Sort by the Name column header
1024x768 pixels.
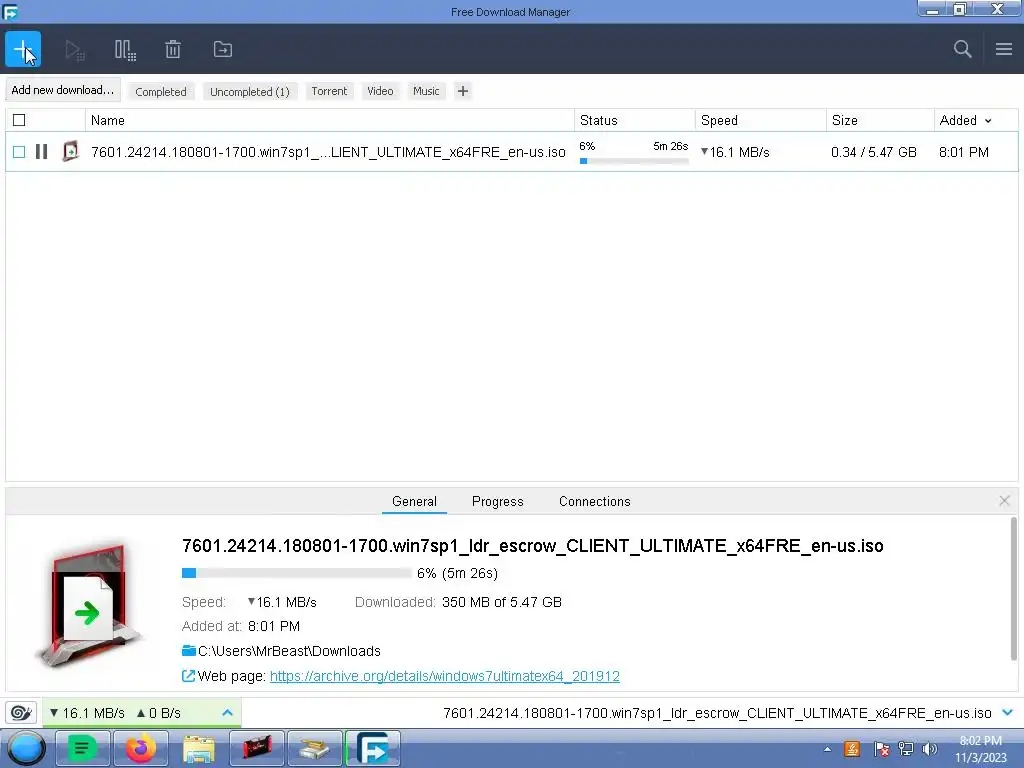[330, 120]
